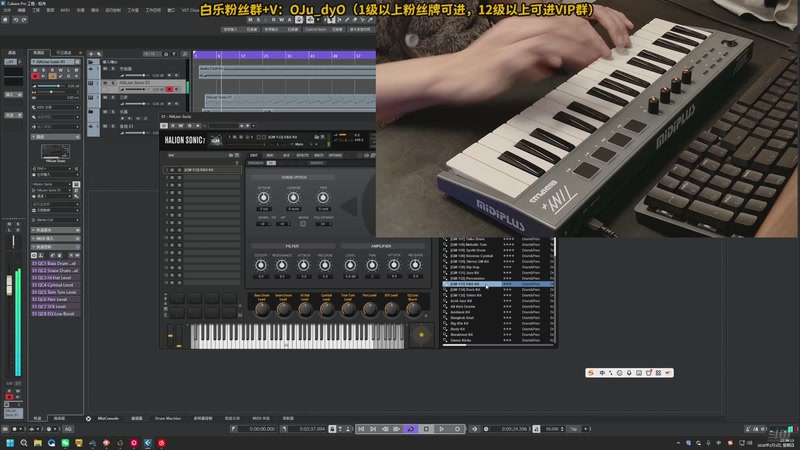Screen dimensions: 800x450
Task: Collapse the HALion Sonic 01 inspector header
Action: (x=55, y=62)
